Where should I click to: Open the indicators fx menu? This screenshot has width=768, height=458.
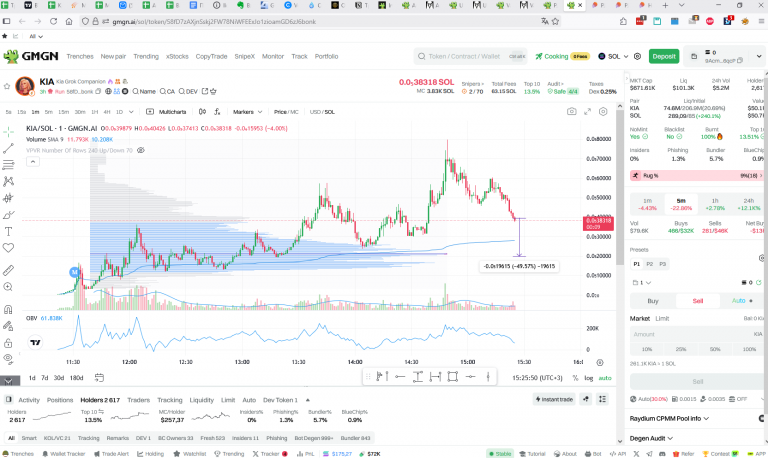(x=217, y=112)
